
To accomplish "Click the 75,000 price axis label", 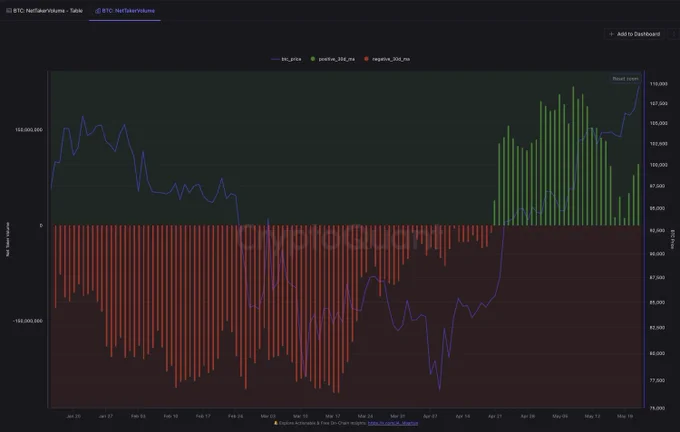I will [x=658, y=408].
